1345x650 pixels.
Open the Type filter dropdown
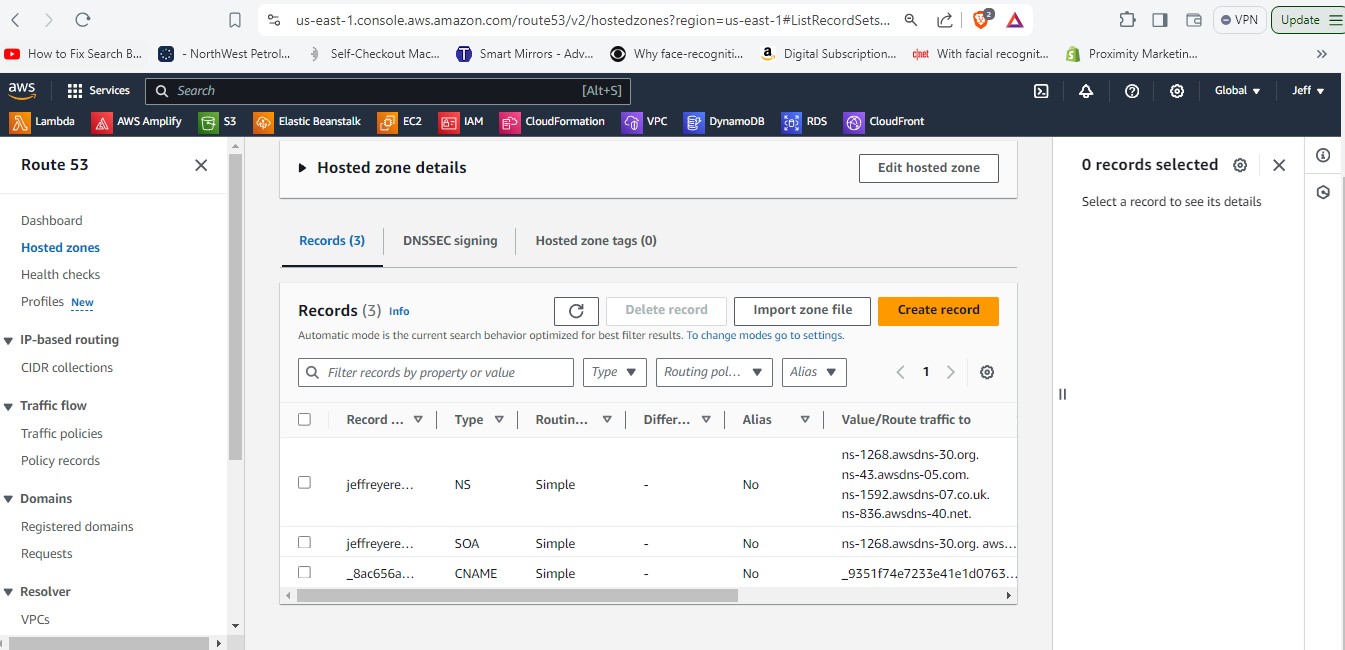(x=614, y=372)
